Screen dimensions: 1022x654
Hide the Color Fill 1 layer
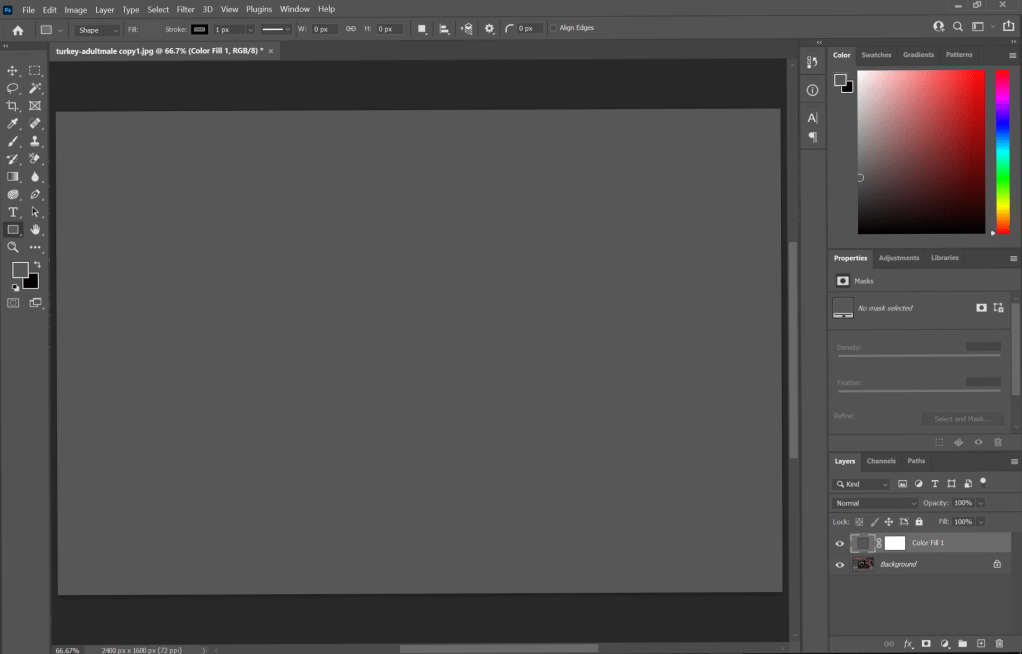point(840,543)
